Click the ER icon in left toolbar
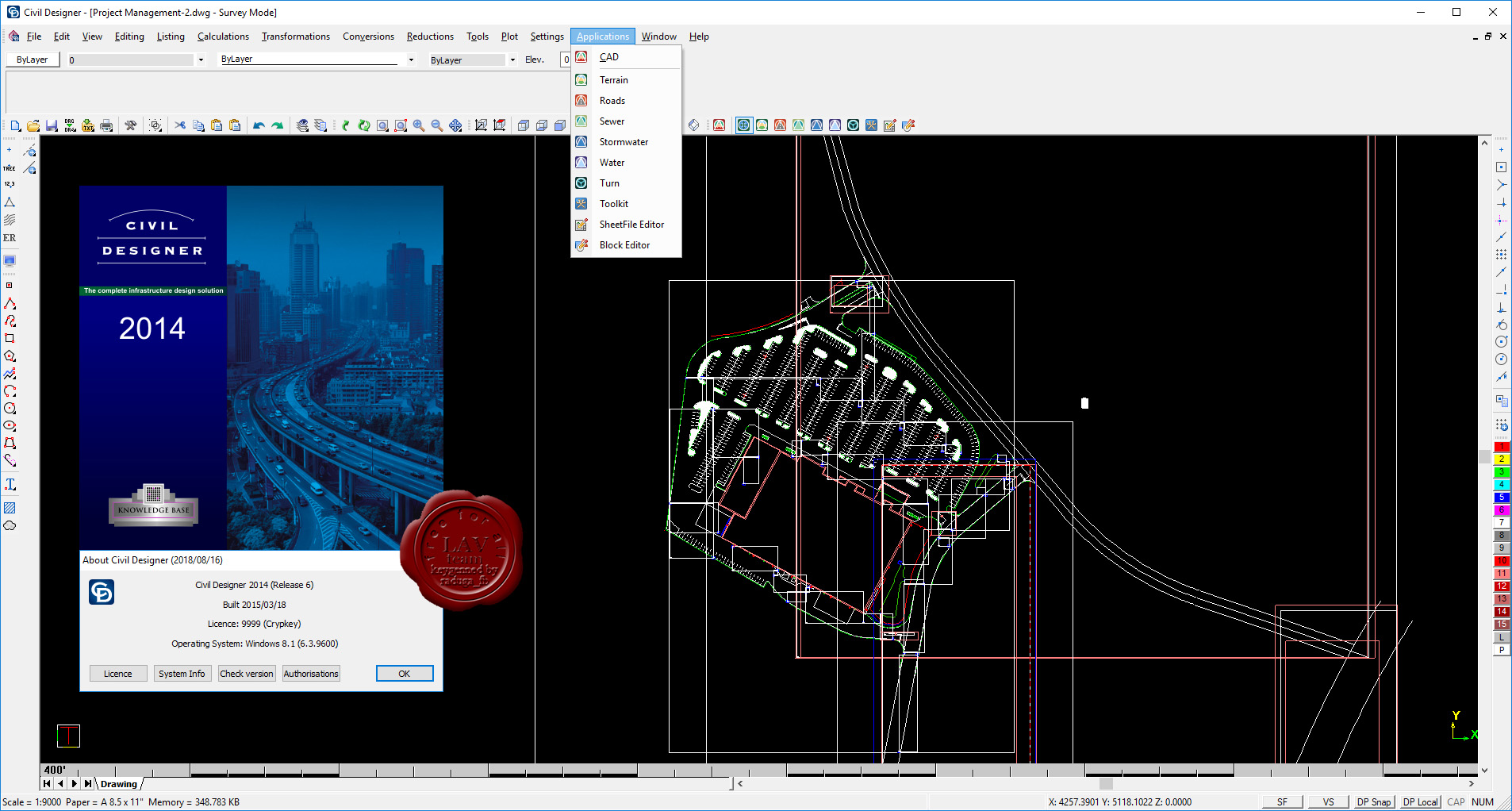 click(x=10, y=238)
